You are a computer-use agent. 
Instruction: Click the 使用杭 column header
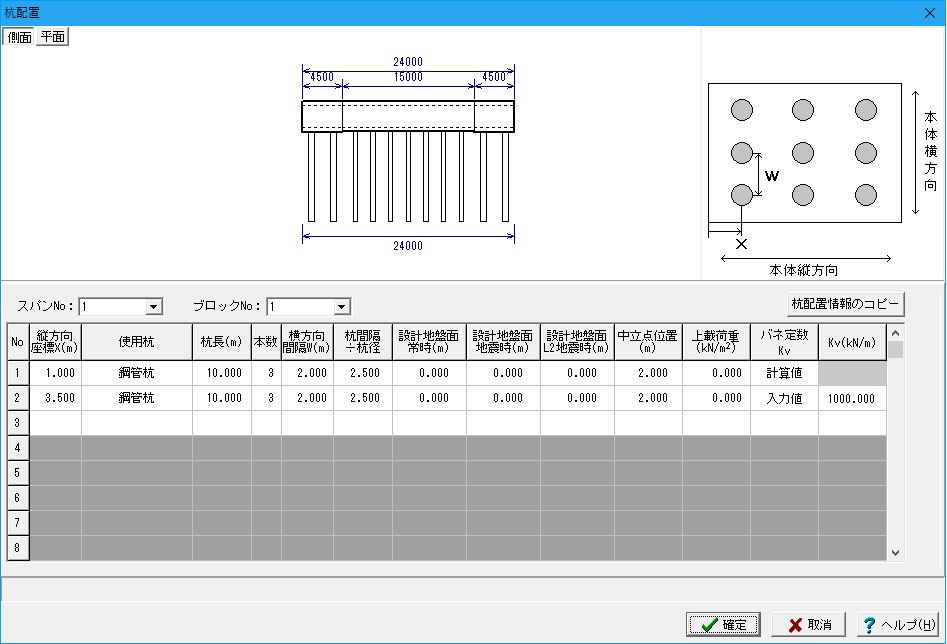coord(136,342)
